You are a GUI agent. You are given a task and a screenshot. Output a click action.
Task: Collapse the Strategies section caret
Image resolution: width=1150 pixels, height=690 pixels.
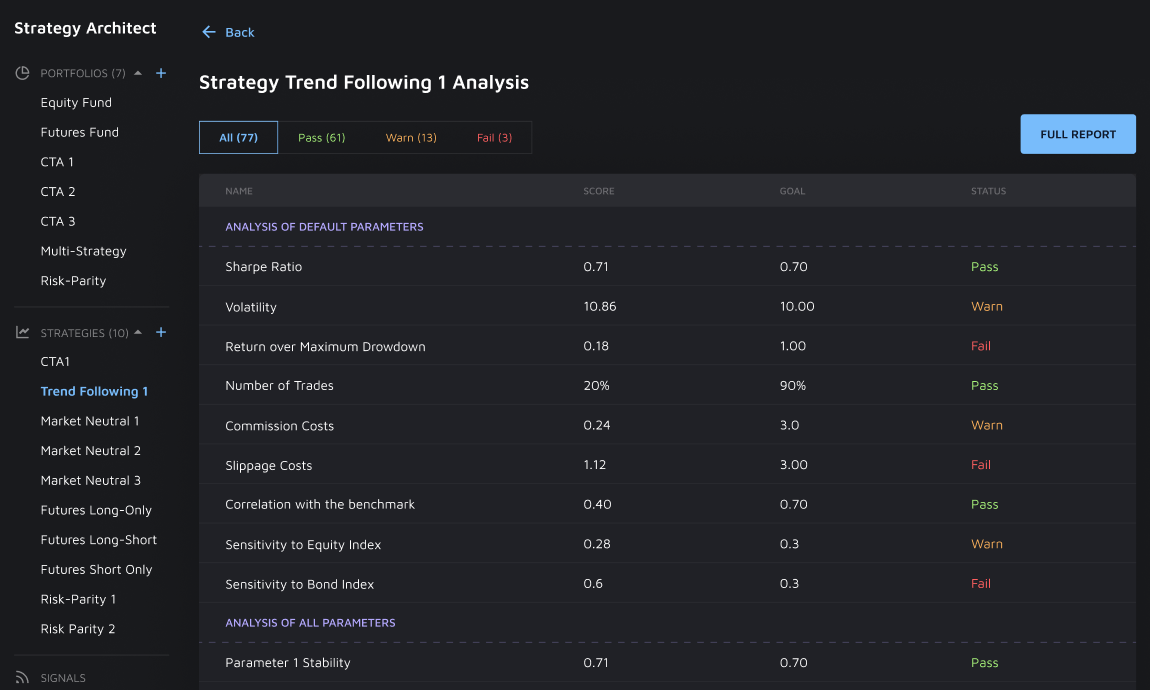coord(138,332)
